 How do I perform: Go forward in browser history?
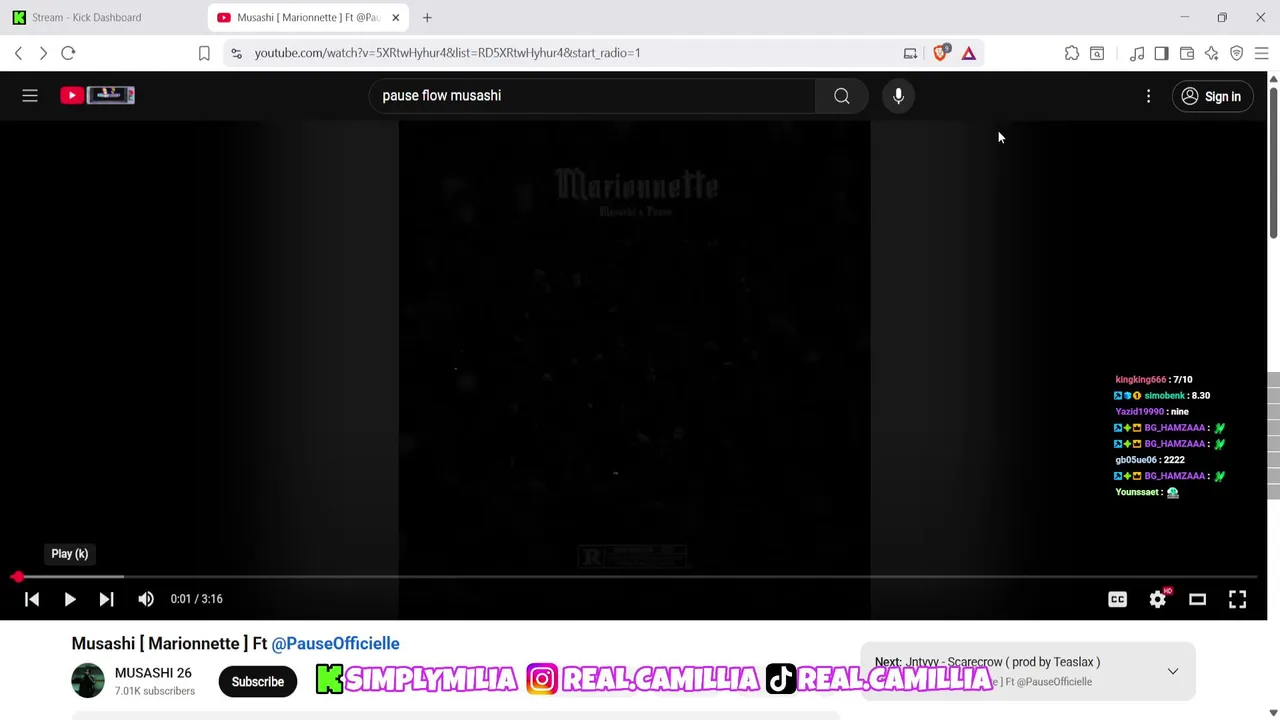tap(43, 53)
